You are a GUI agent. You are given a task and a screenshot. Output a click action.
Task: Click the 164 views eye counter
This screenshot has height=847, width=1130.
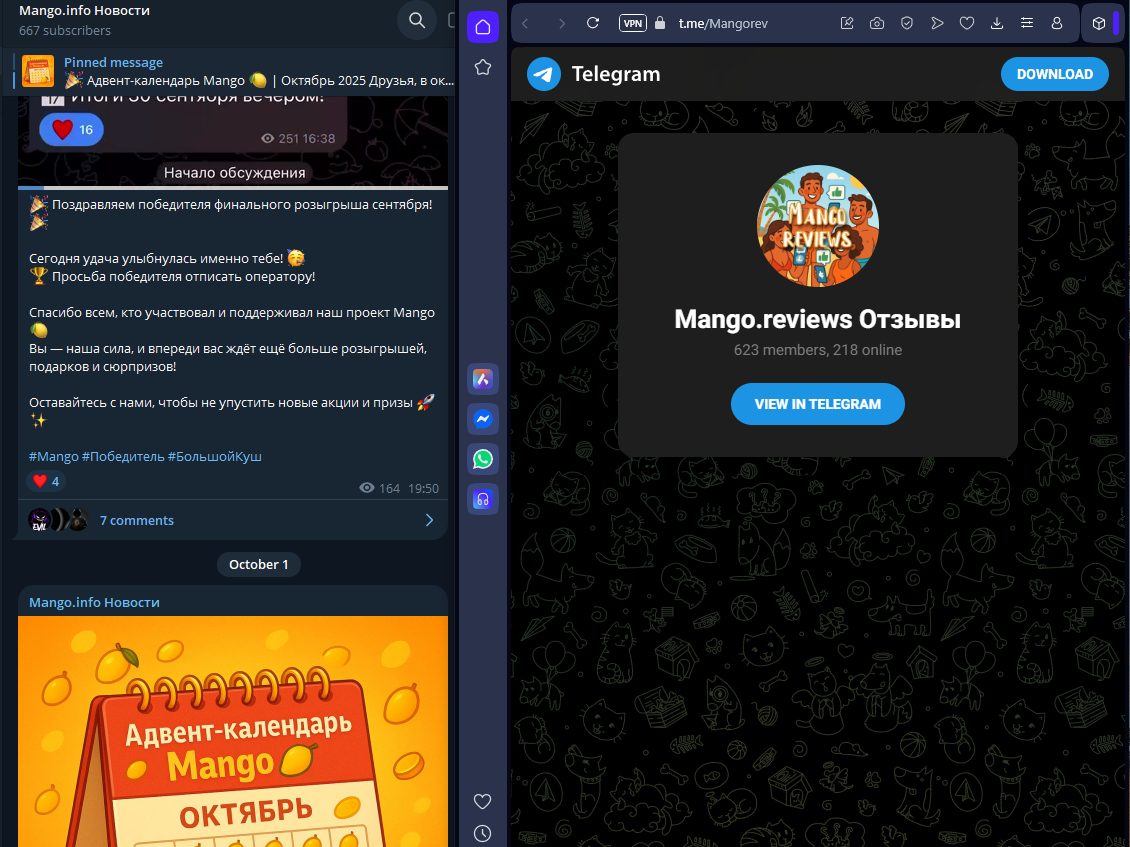(x=380, y=488)
